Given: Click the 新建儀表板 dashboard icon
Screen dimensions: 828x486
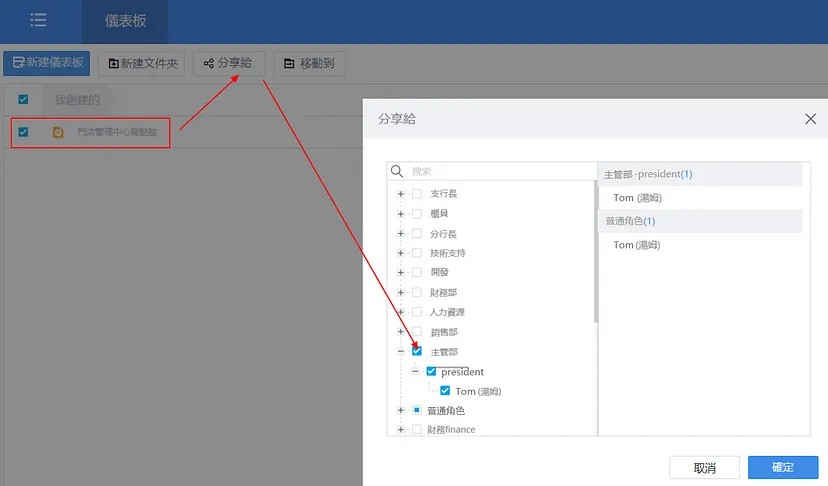Looking at the screenshot, I should click(x=18, y=62).
